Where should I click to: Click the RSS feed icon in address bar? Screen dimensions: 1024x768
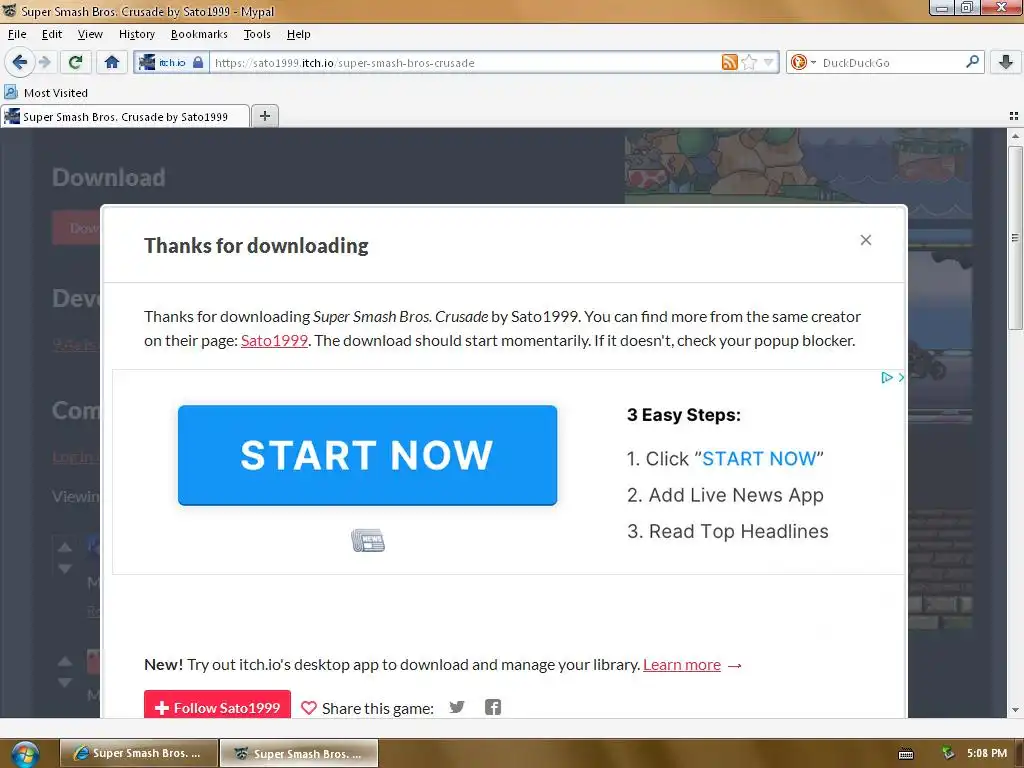coord(729,63)
